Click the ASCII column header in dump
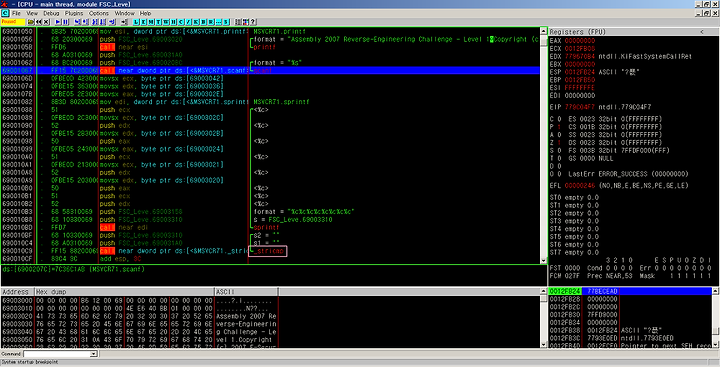The width and height of the screenshot is (720, 367). [x=246, y=292]
